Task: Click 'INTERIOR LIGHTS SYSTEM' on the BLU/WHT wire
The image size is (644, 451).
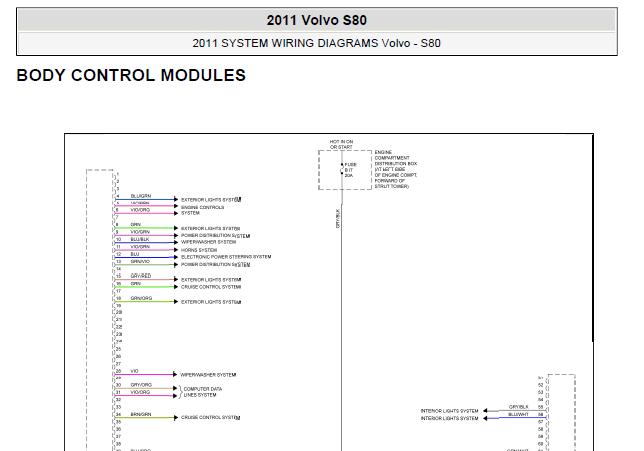Action: (449, 418)
